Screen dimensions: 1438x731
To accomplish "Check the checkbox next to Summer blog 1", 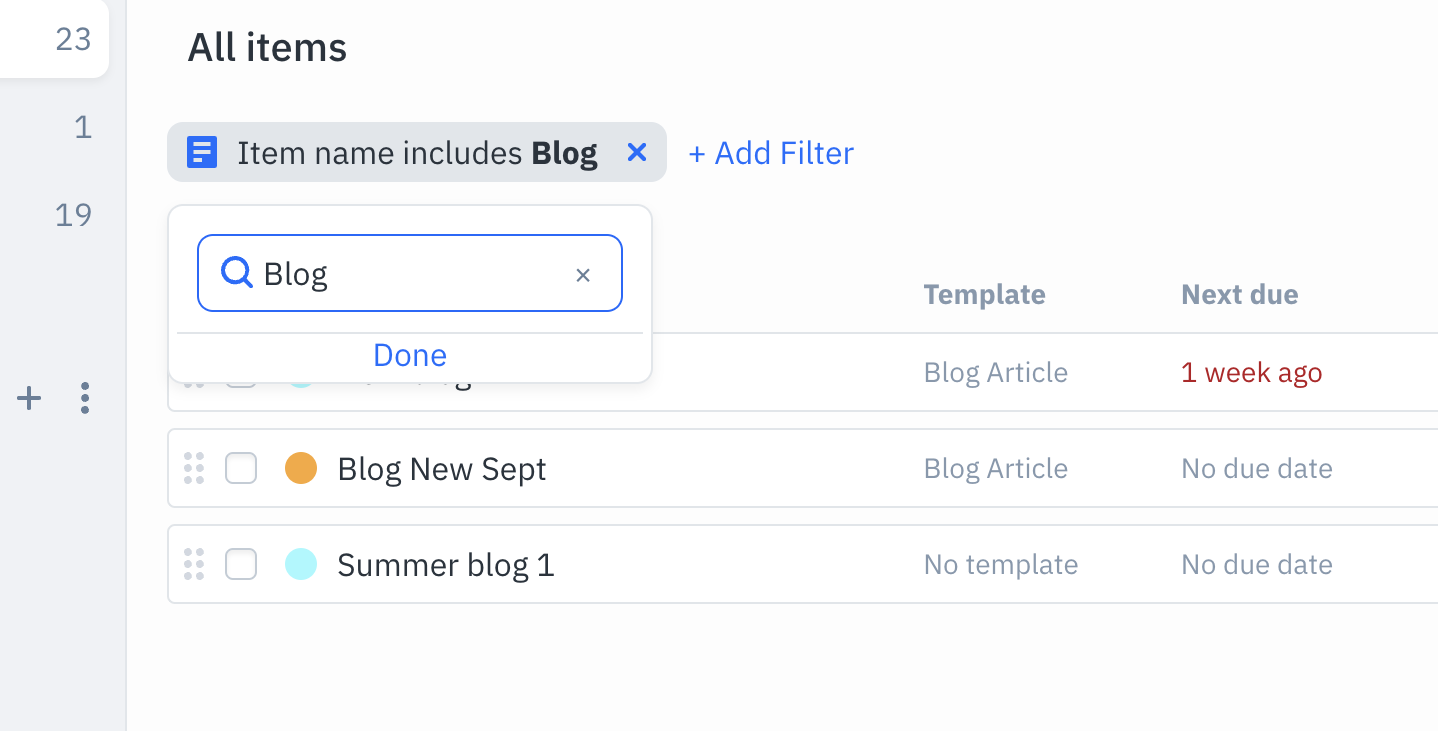I will tap(240, 564).
